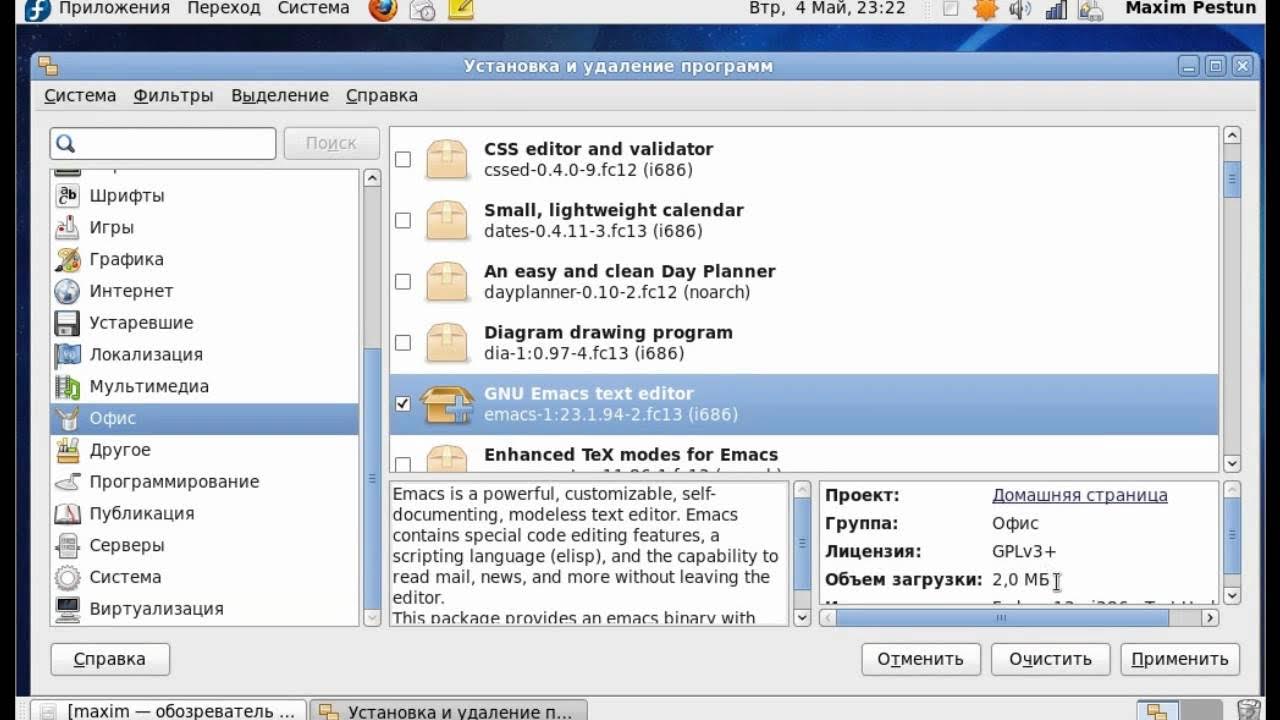Select the Интернет globe icon

(x=67, y=291)
